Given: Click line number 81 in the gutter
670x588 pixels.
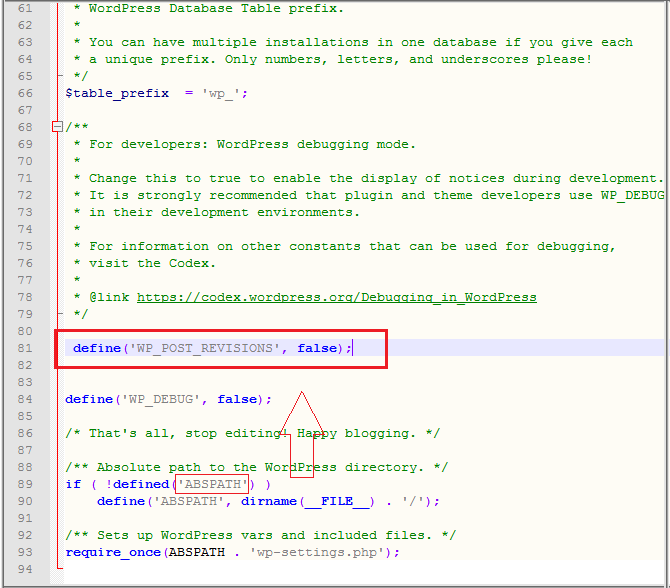Looking at the screenshot, I should [25, 348].
